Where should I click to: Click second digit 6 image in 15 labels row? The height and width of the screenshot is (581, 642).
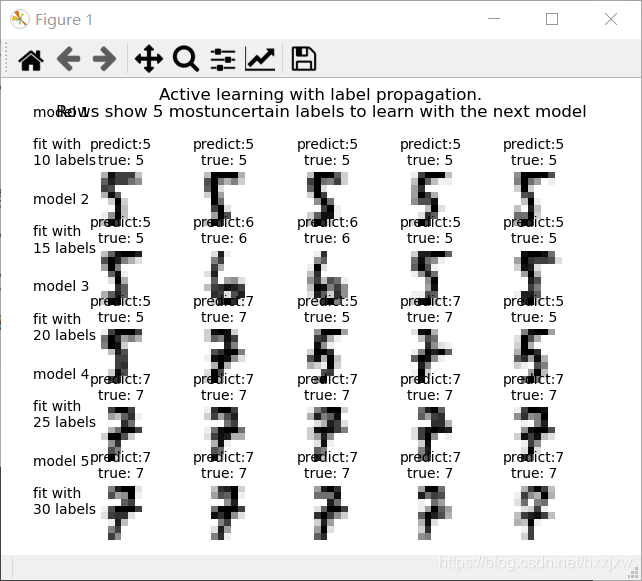(x=328, y=278)
